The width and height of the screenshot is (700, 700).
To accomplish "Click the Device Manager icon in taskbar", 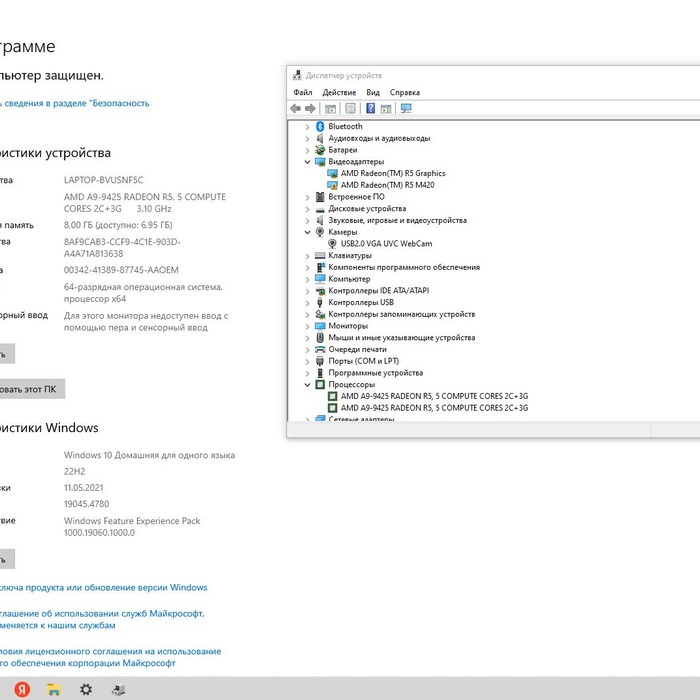I will pos(118,689).
